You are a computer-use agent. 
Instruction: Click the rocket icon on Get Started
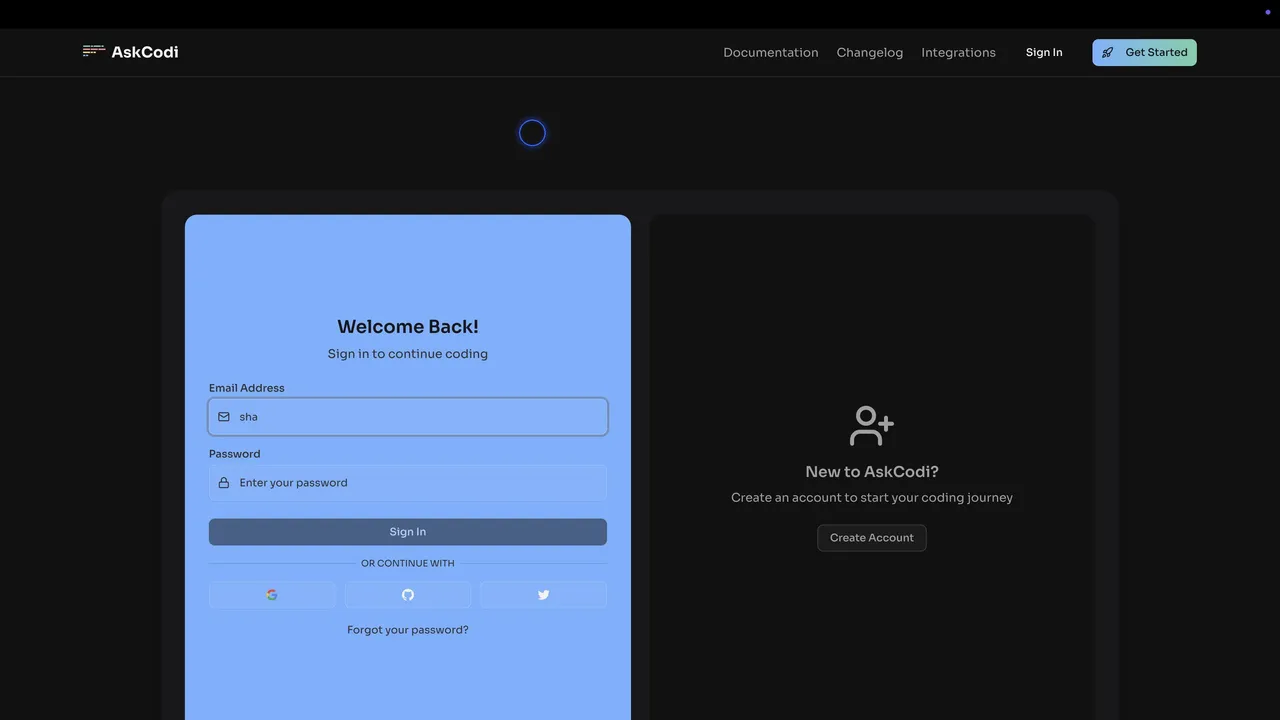coord(1108,53)
